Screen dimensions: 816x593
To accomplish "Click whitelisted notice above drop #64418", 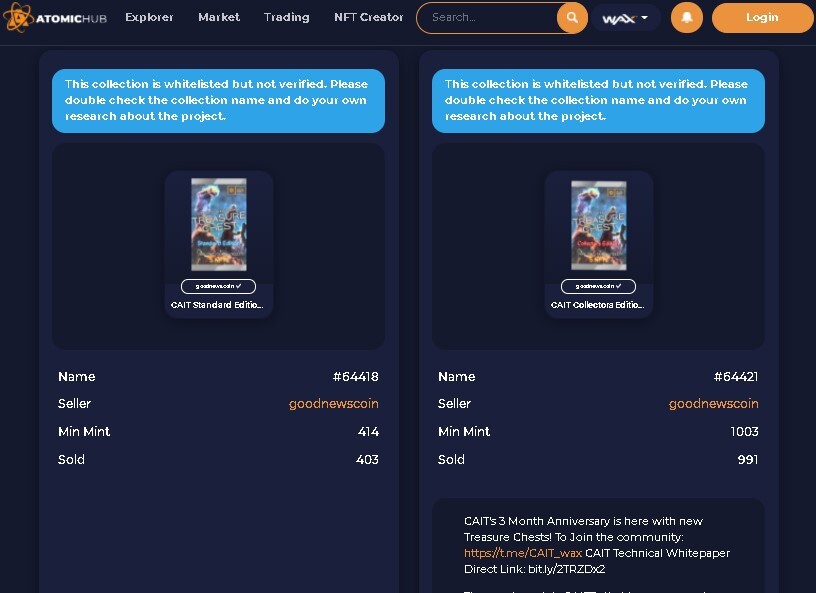I will click(218, 100).
